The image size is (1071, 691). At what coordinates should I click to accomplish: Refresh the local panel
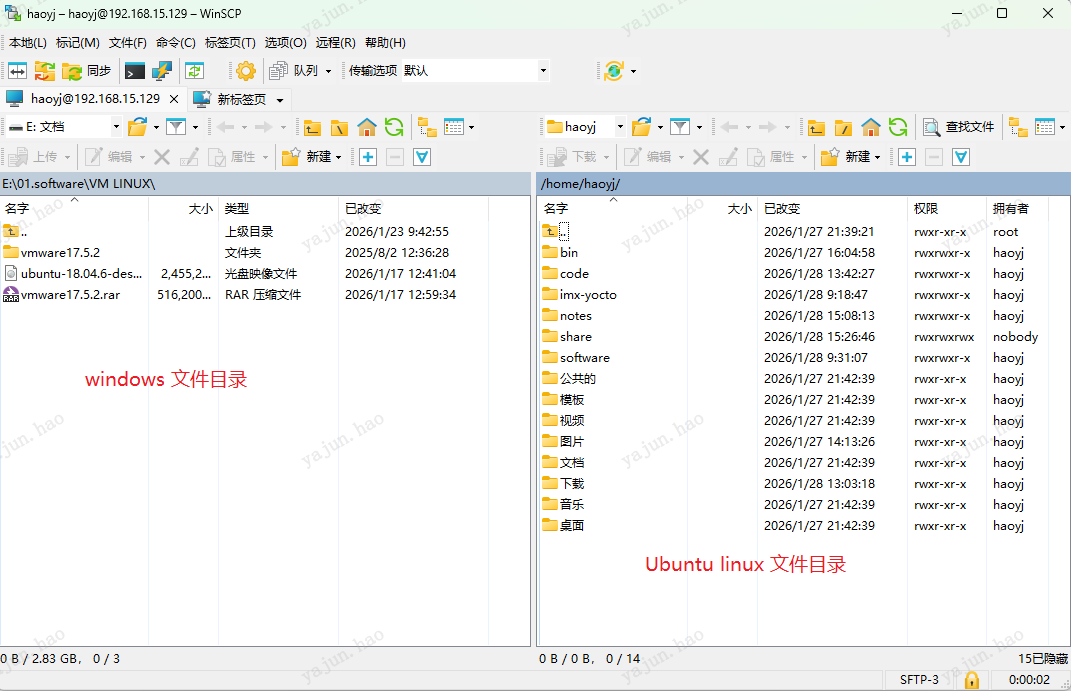click(x=394, y=127)
